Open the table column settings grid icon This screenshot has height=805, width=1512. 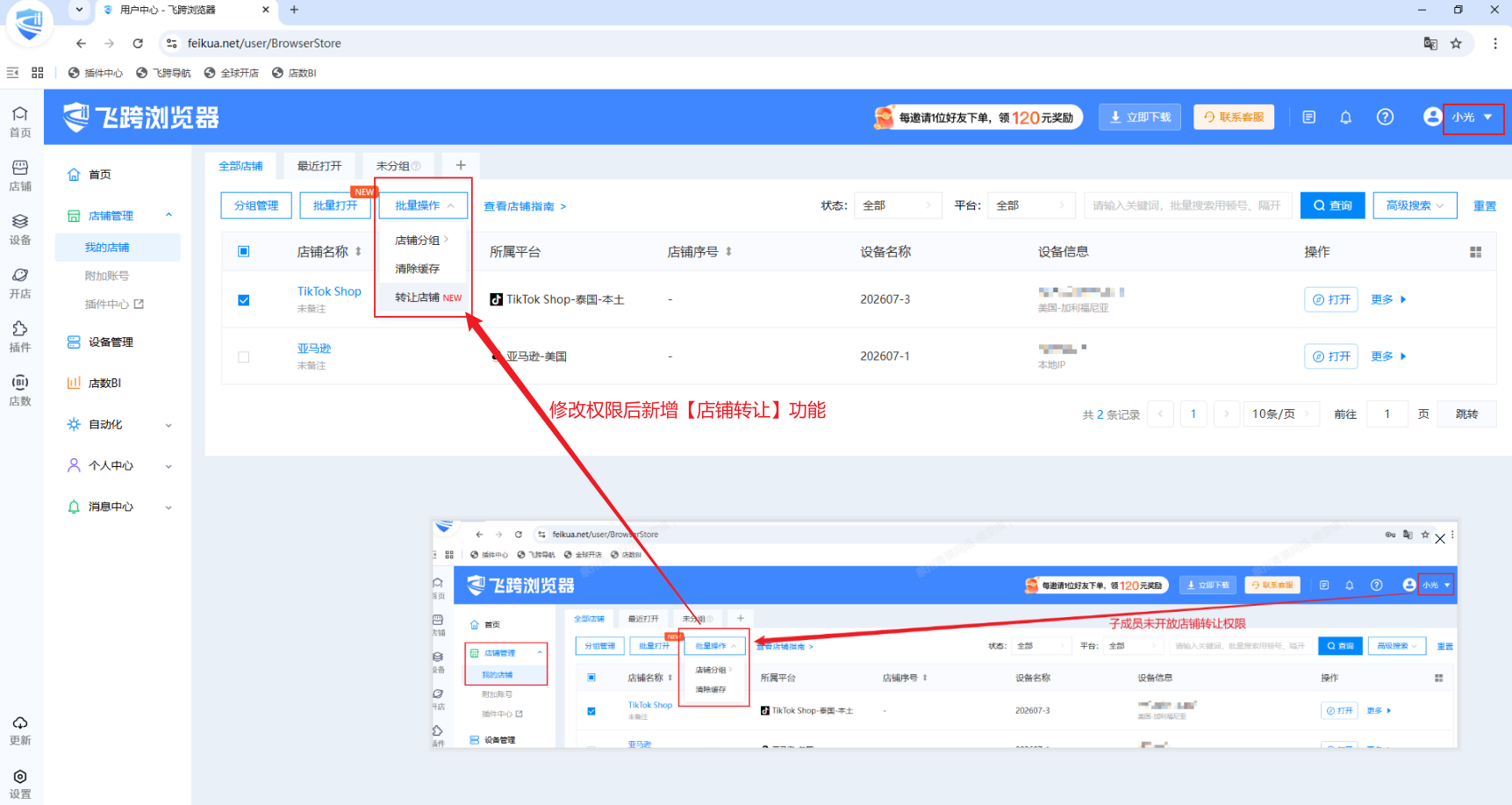[x=1475, y=252]
